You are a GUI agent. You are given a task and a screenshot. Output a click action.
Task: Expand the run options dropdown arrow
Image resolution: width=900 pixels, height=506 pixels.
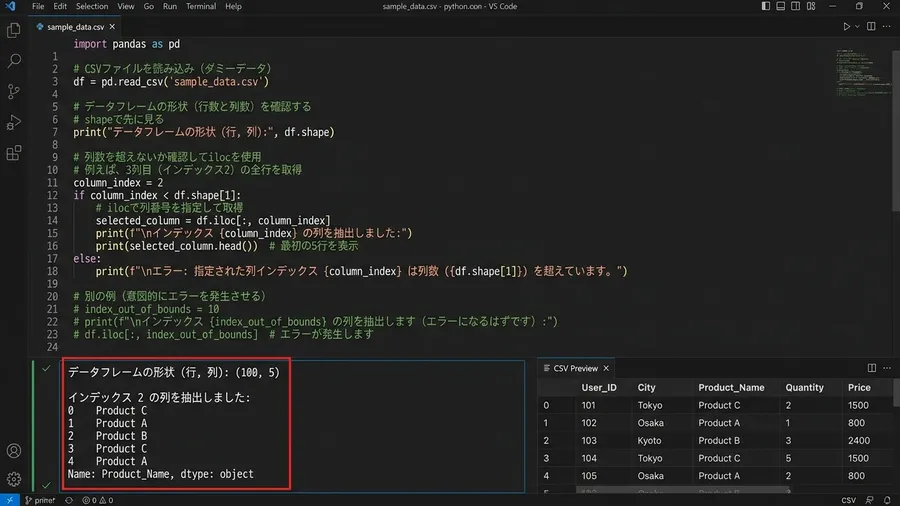[x=857, y=26]
